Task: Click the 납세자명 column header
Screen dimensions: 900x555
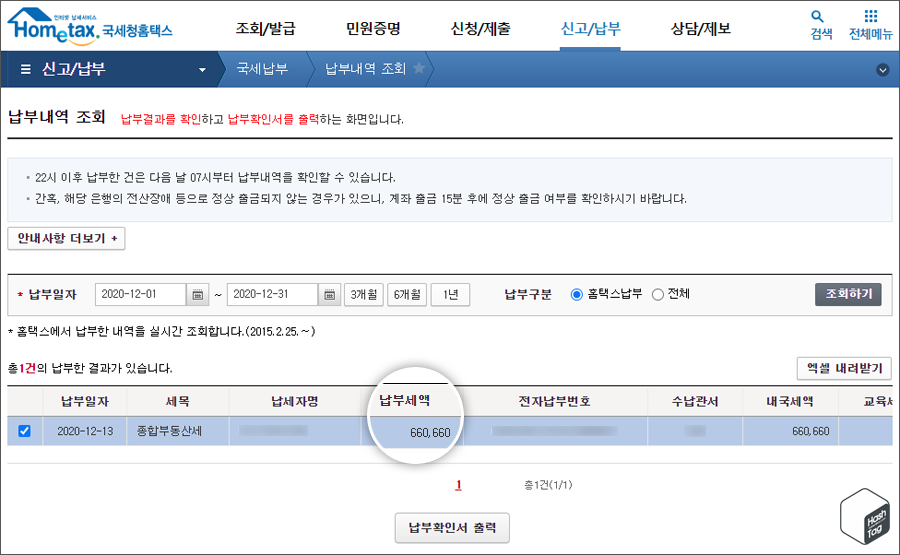Action: click(x=294, y=402)
